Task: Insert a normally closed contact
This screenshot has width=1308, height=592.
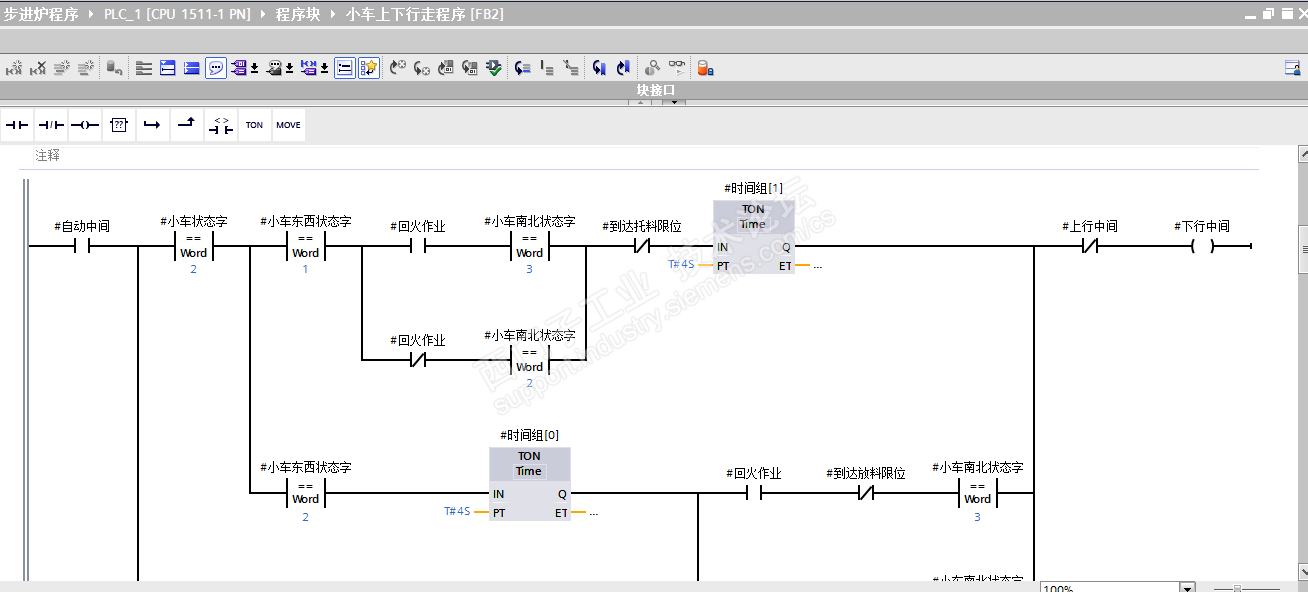Action: coord(51,125)
